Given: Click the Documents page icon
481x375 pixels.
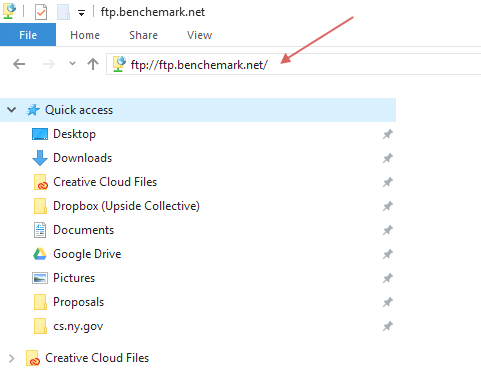Looking at the screenshot, I should pos(40,230).
